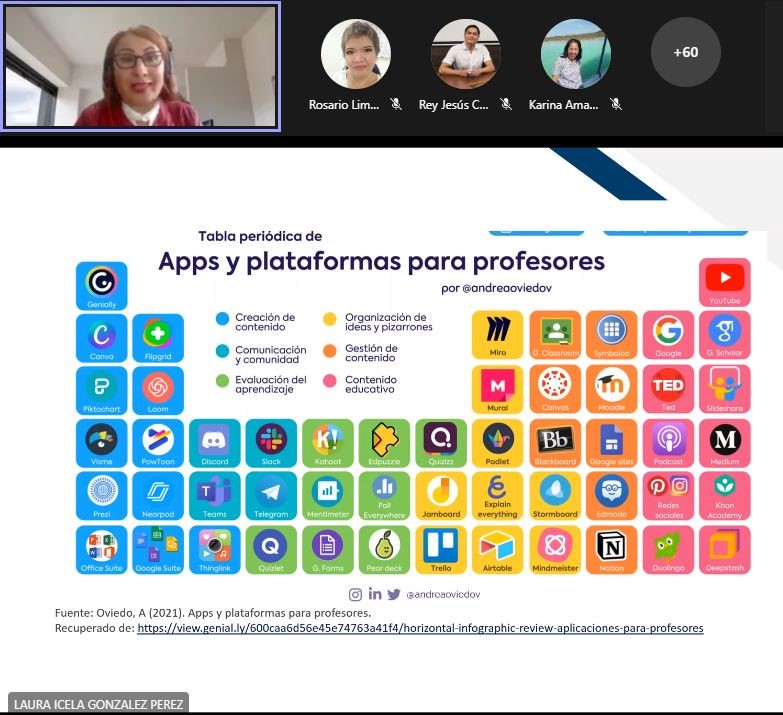Screen dimensions: 783x715
Task: Open the Miro tile
Action: pos(497,335)
